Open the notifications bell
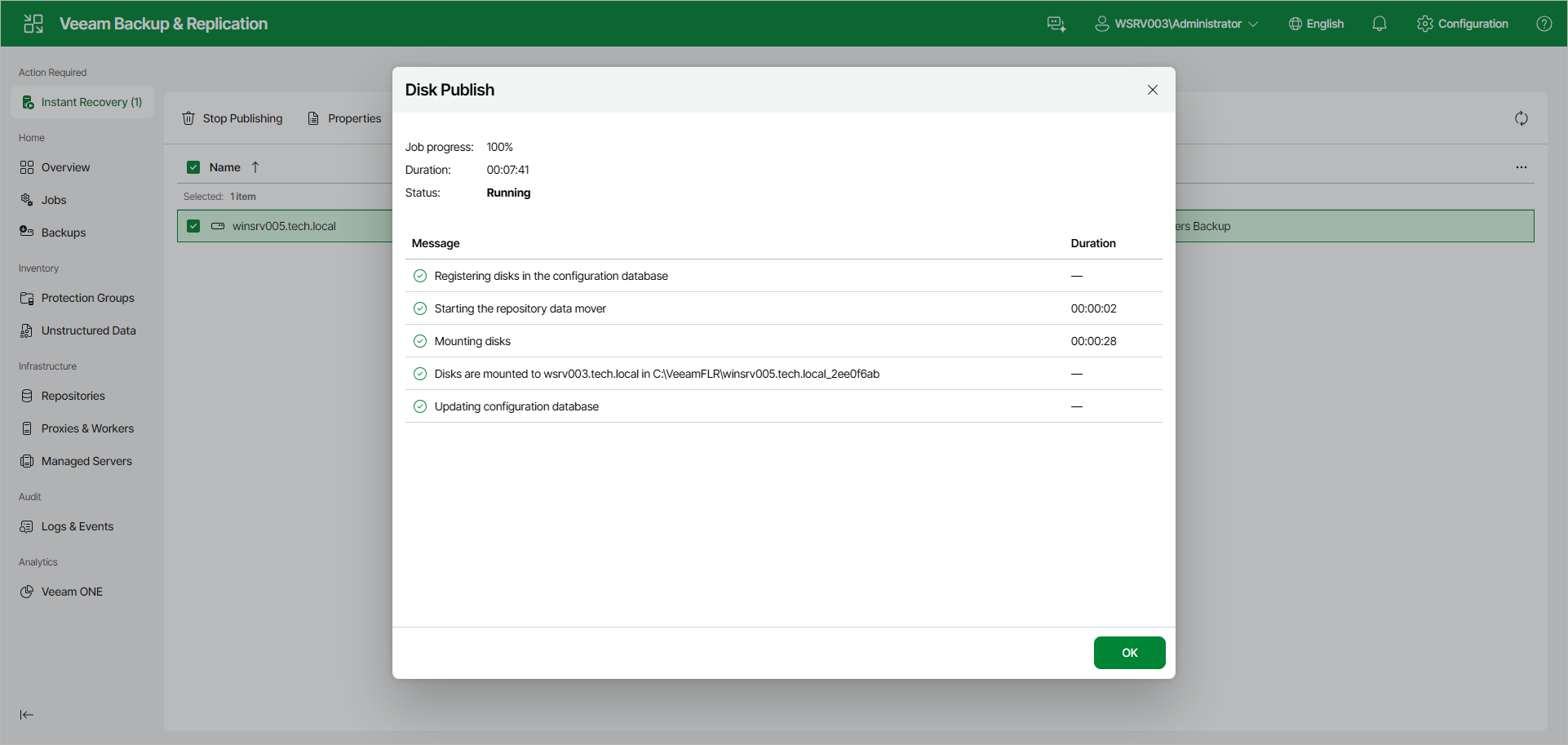The height and width of the screenshot is (745, 1568). click(x=1380, y=24)
